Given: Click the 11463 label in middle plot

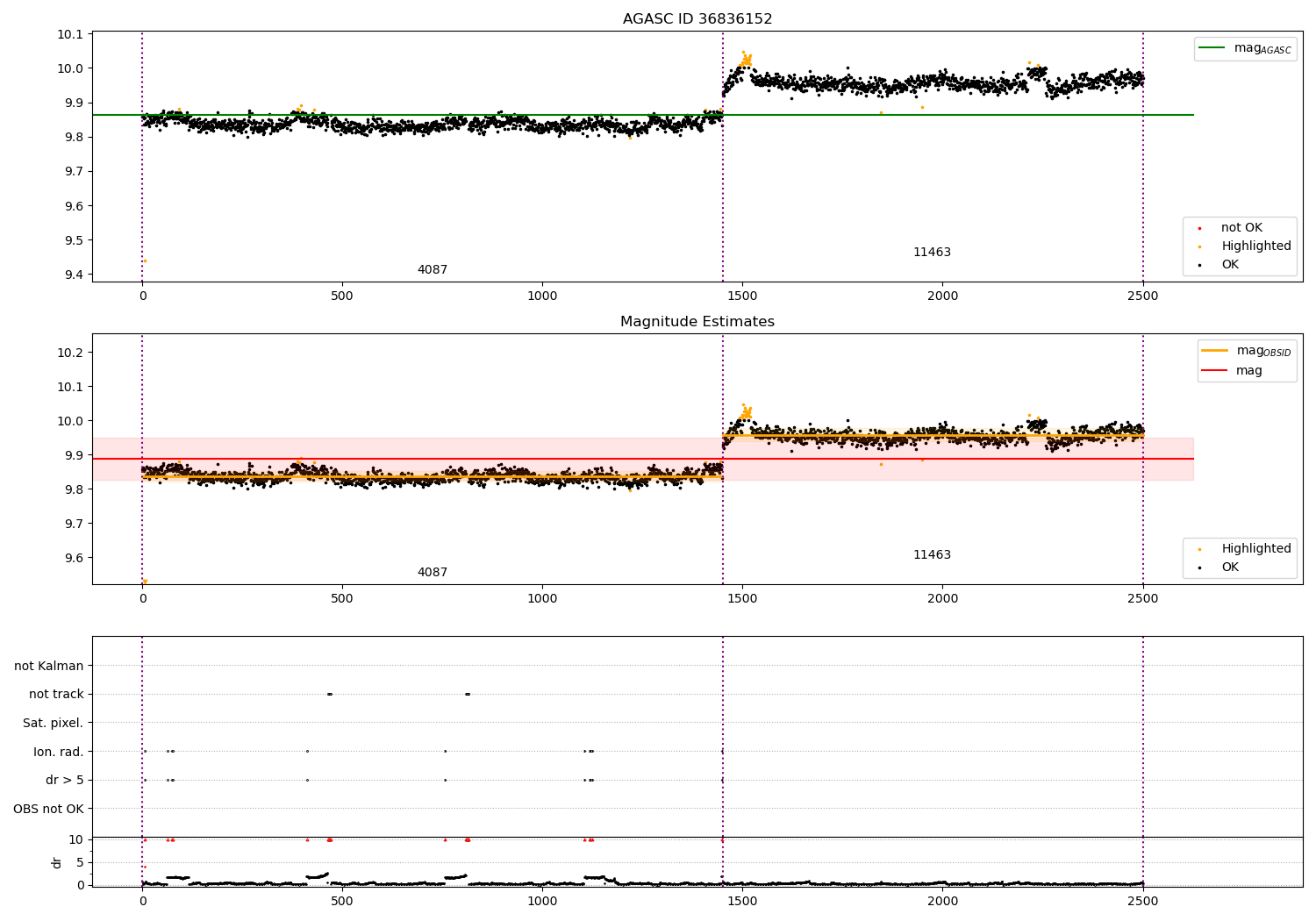Looking at the screenshot, I should (x=932, y=555).
